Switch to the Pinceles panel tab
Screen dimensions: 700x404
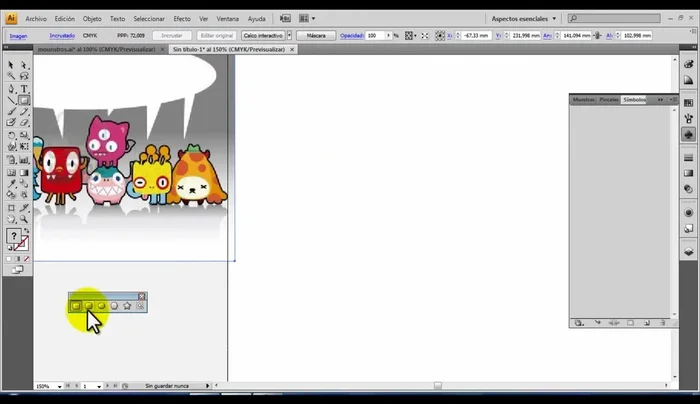coord(608,100)
